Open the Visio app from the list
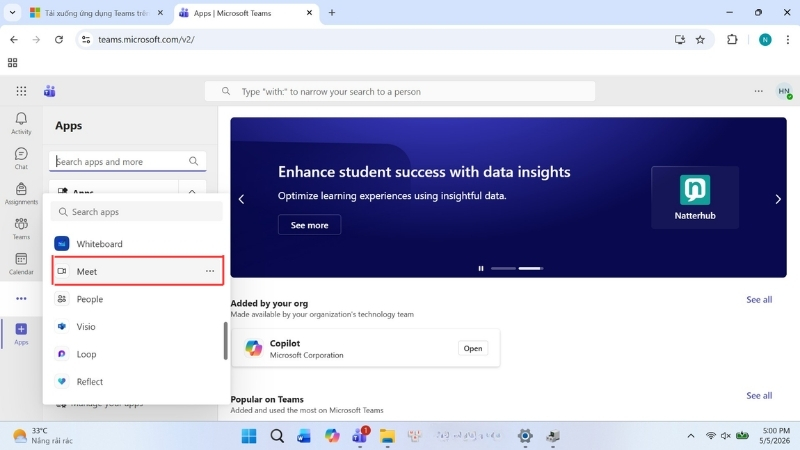 (138, 327)
